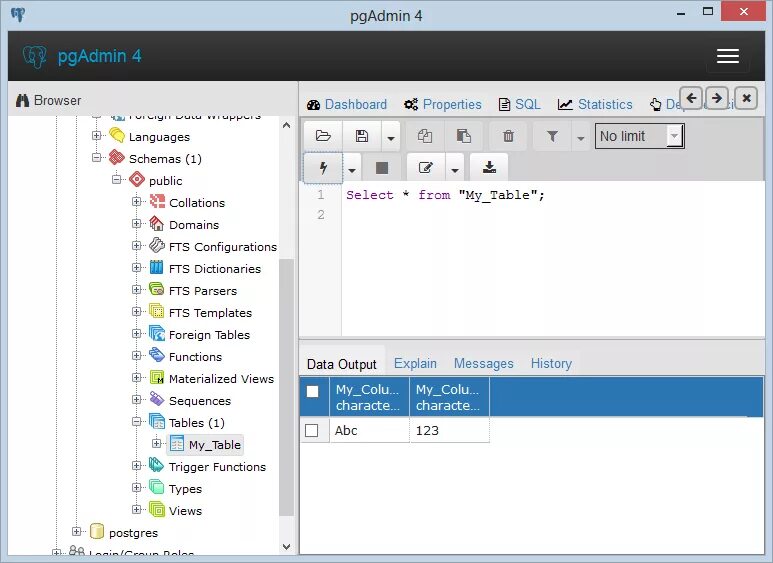Open the hamburger menu in pgAdmin header
The image size is (773, 563).
(x=728, y=56)
